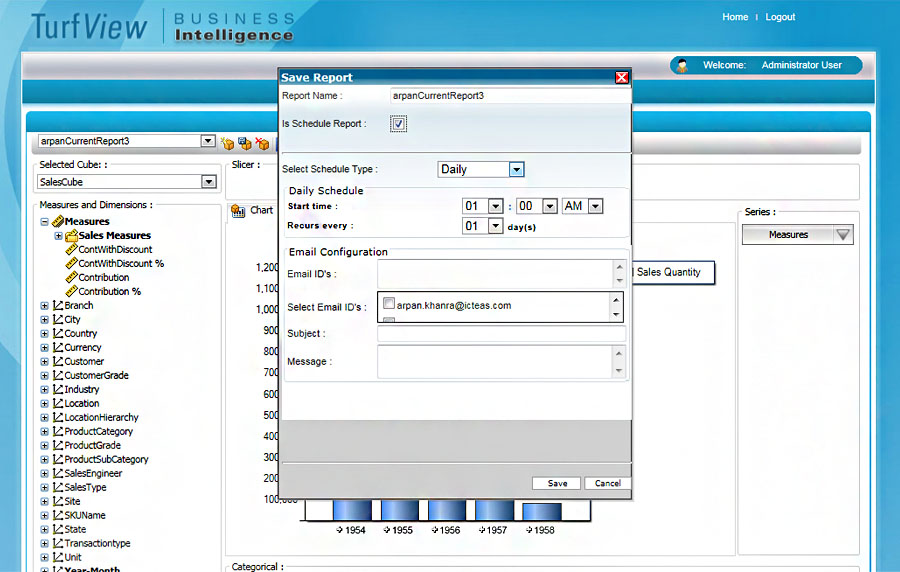This screenshot has height=572, width=900.
Task: Click the State dimension axis icon
Action: click(58, 529)
